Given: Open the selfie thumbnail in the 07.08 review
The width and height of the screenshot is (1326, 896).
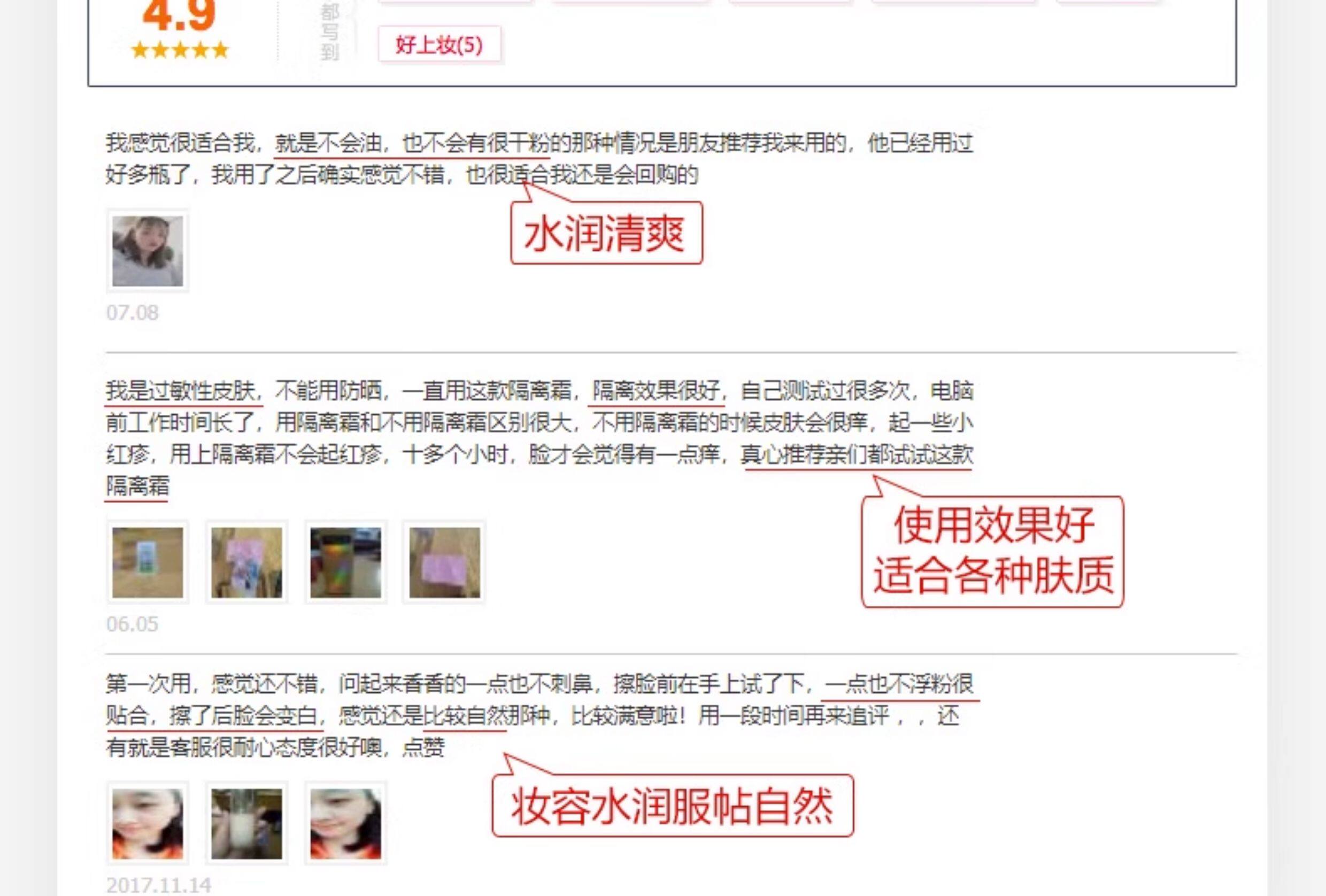Looking at the screenshot, I should tap(148, 251).
